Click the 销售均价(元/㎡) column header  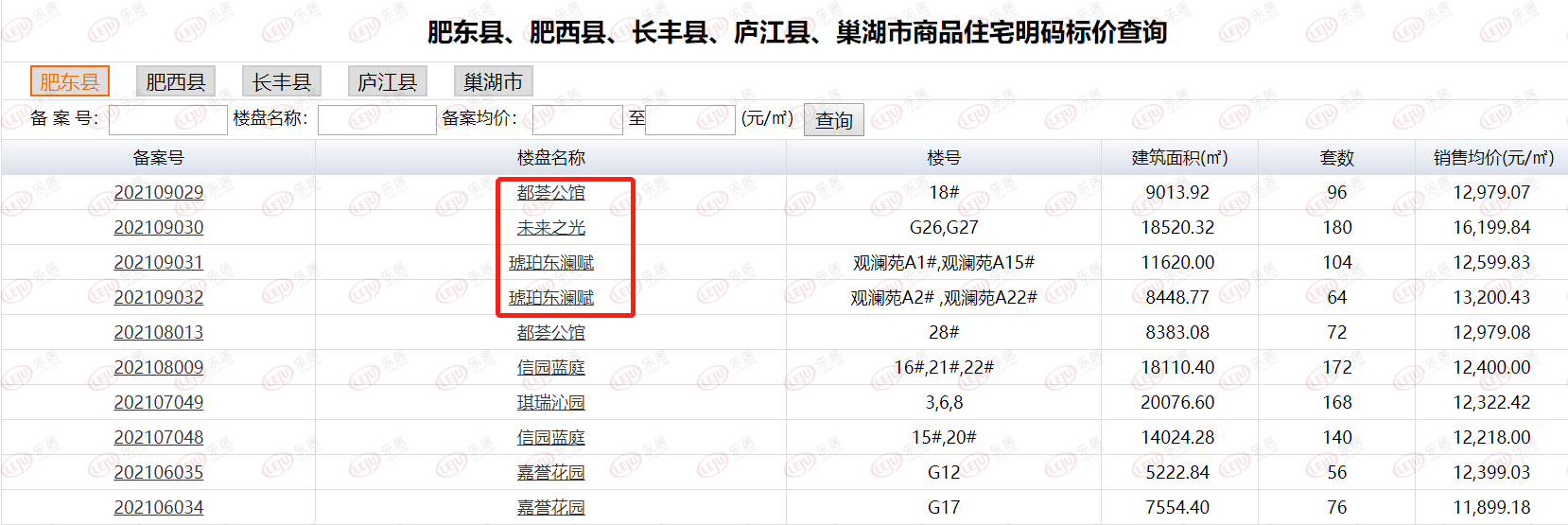tap(1493, 157)
